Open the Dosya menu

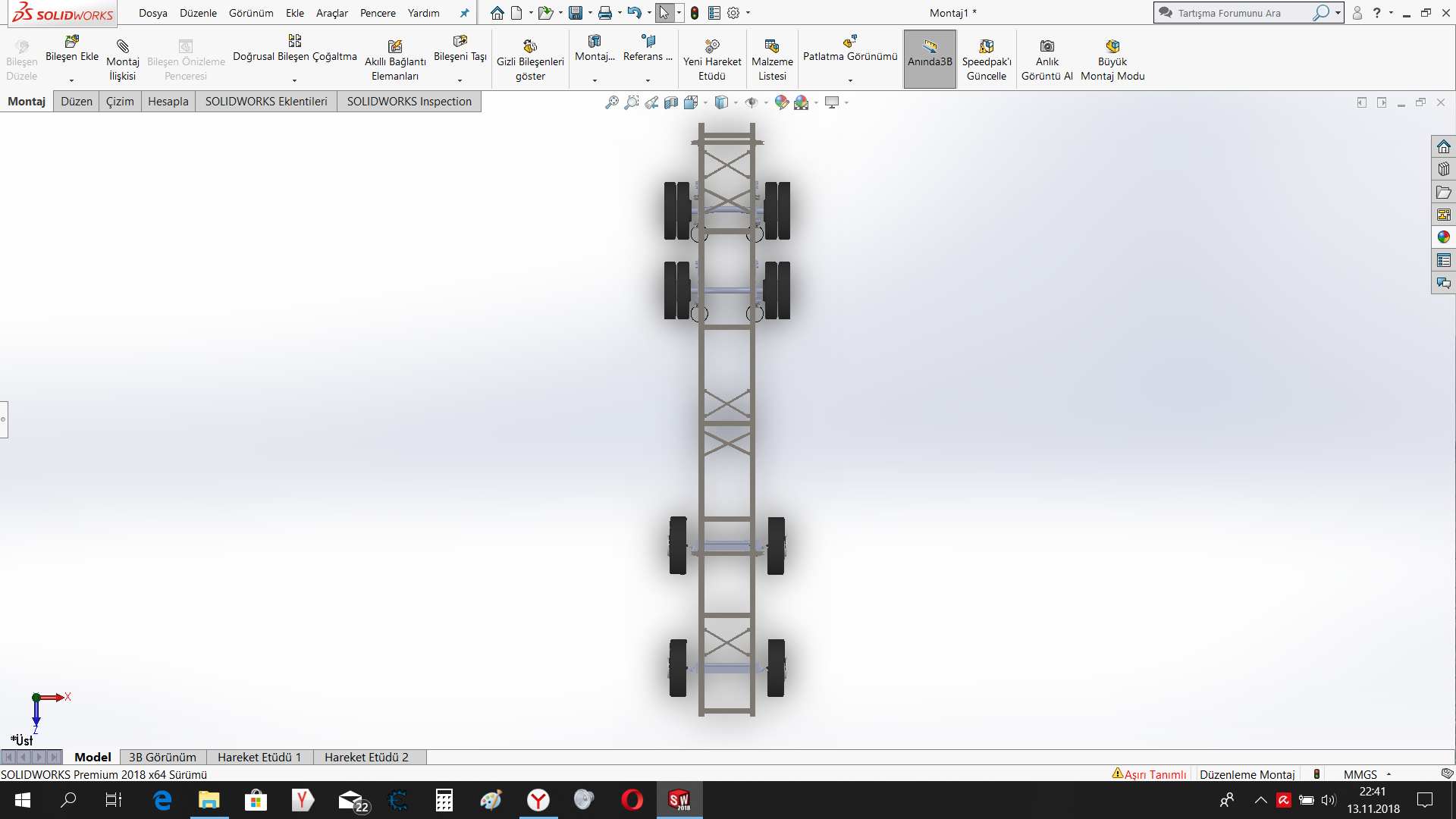pyautogui.click(x=152, y=13)
